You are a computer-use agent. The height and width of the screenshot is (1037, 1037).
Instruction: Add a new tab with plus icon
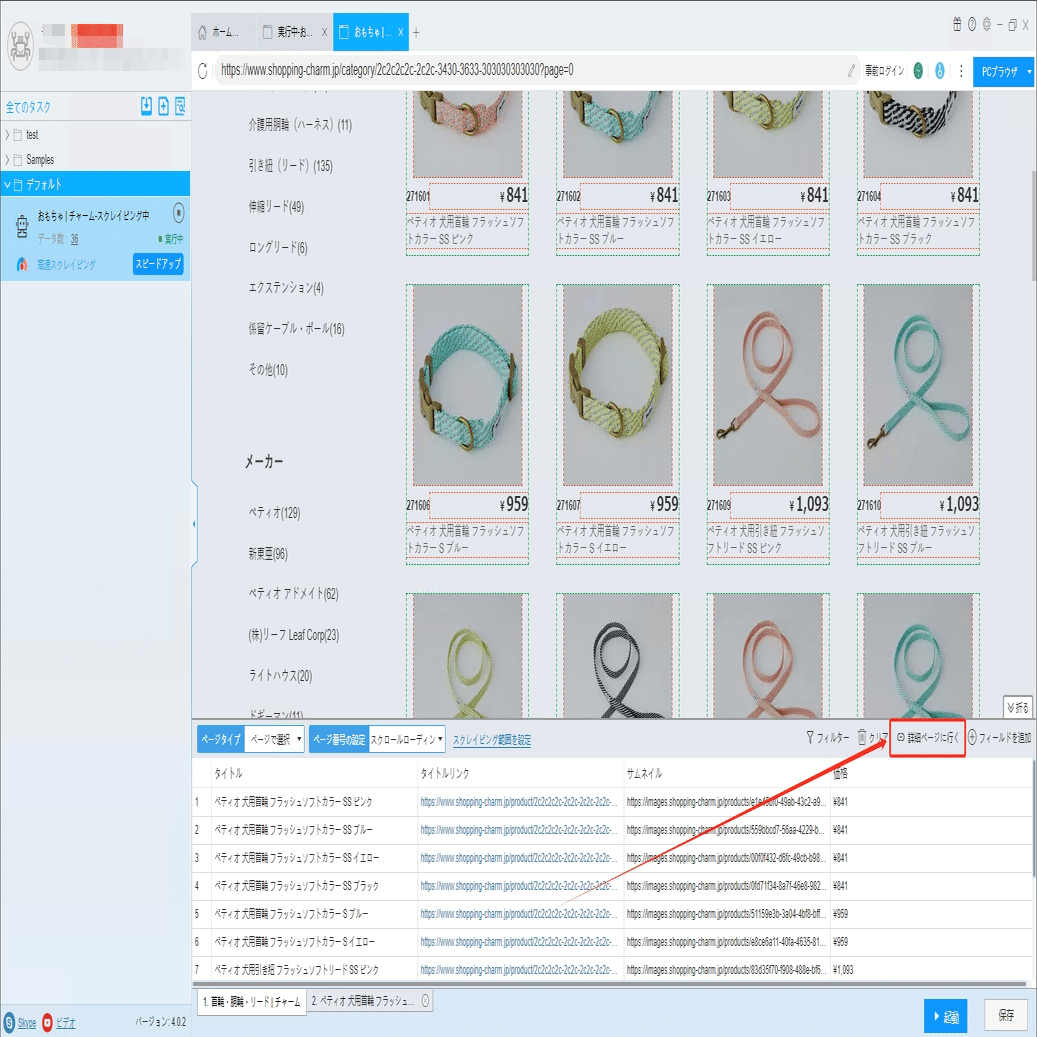click(x=416, y=32)
